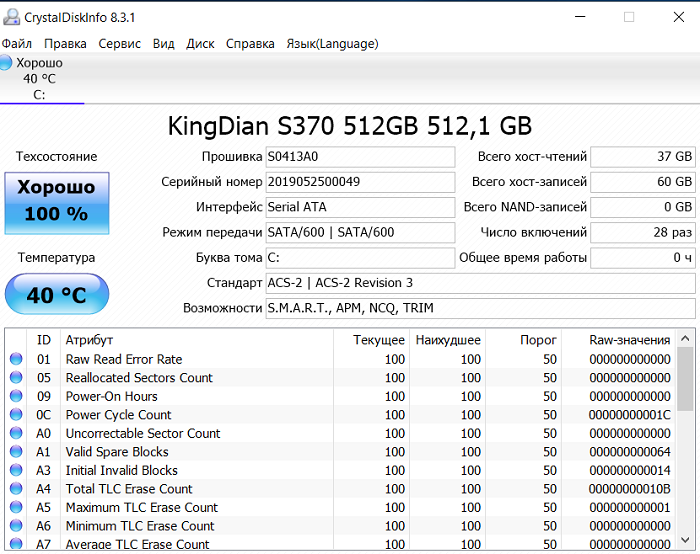700x554 pixels.
Task: Click the total host reads value 37 GB
Action: point(643,157)
